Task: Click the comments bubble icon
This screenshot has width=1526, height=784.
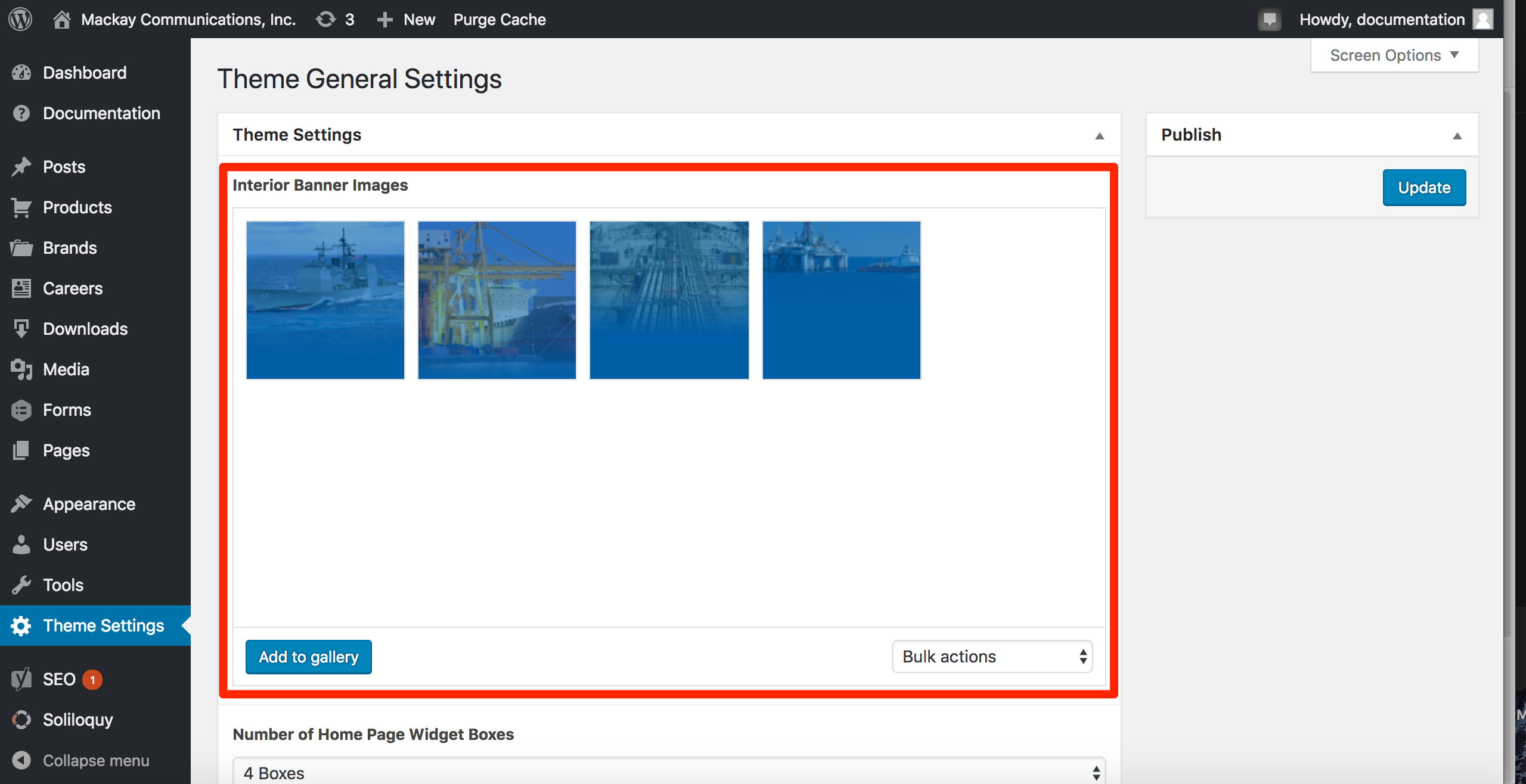Action: point(1269,19)
